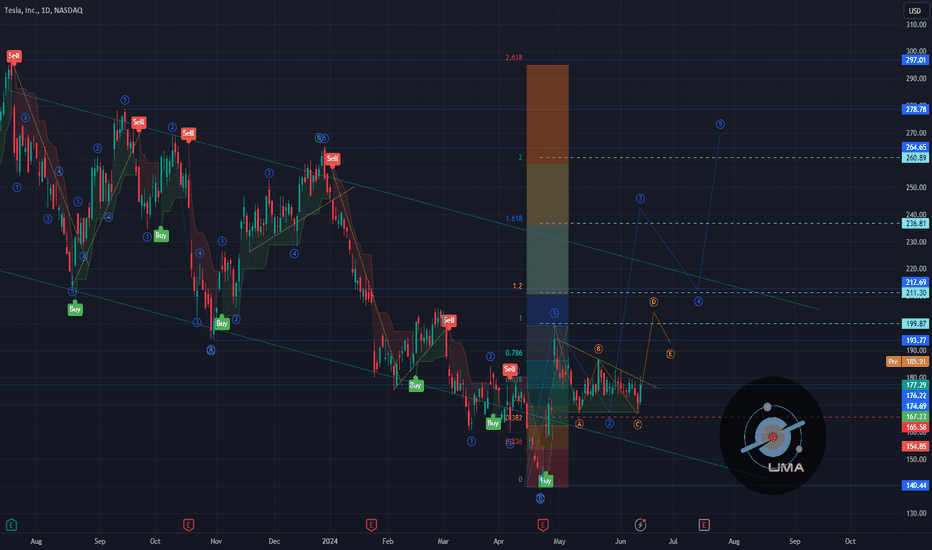Select the Buy signal at Fibonacci 0 level
Screen dimensions: 932x550
click(546, 480)
